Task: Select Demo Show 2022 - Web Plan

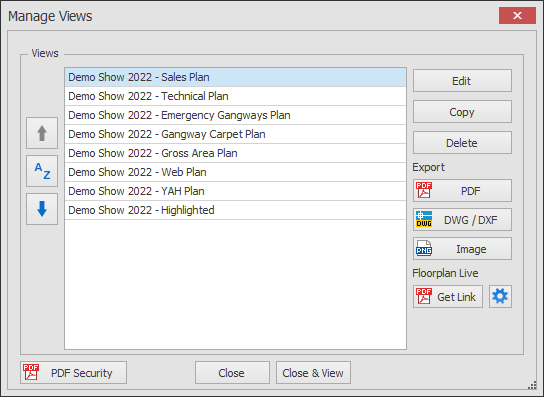Action: tap(235, 172)
